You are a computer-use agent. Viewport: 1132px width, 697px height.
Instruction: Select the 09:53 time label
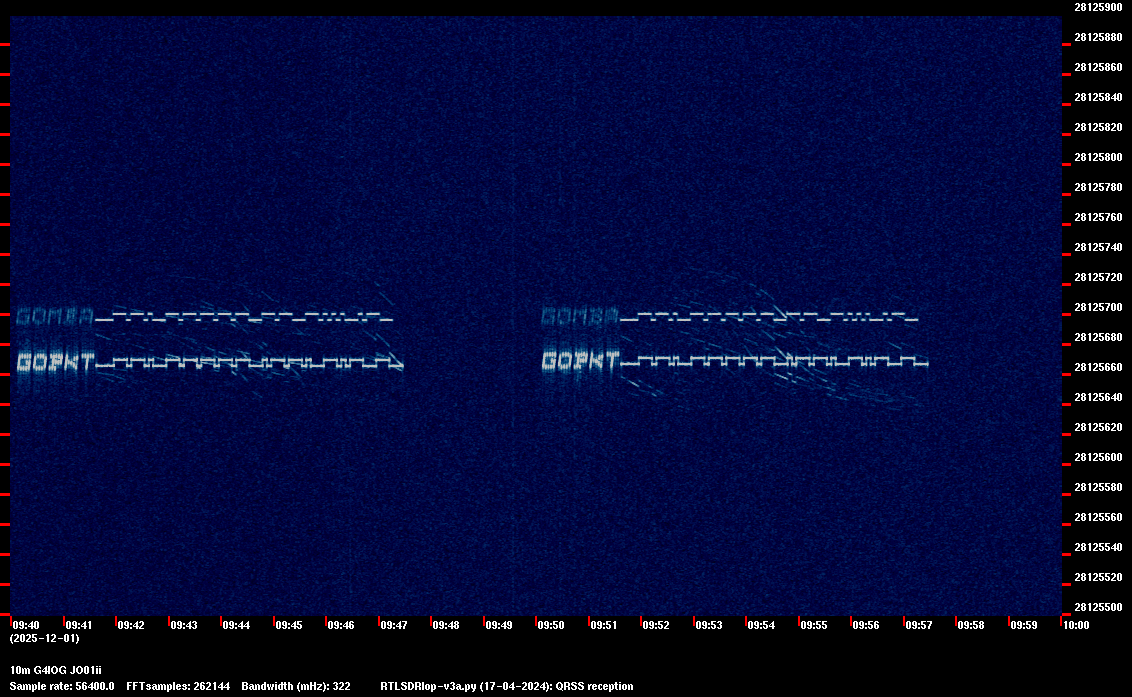(x=709, y=625)
